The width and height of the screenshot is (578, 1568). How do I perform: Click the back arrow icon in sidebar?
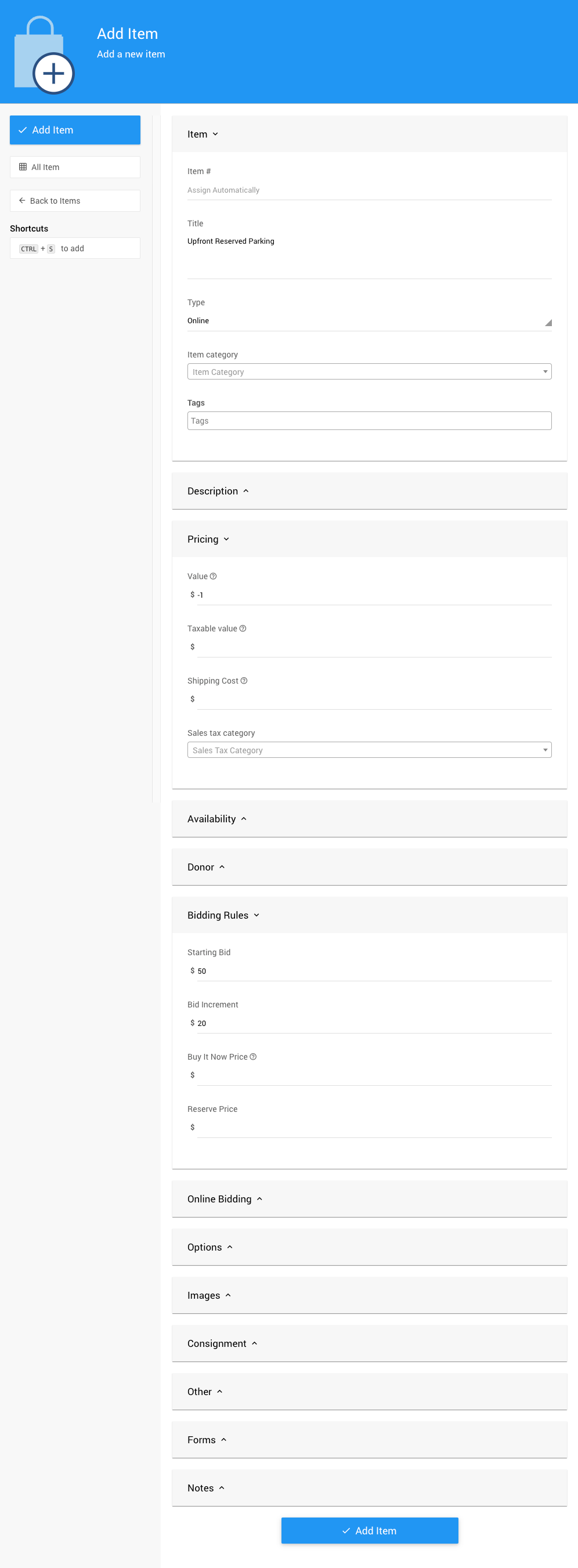[x=22, y=201]
